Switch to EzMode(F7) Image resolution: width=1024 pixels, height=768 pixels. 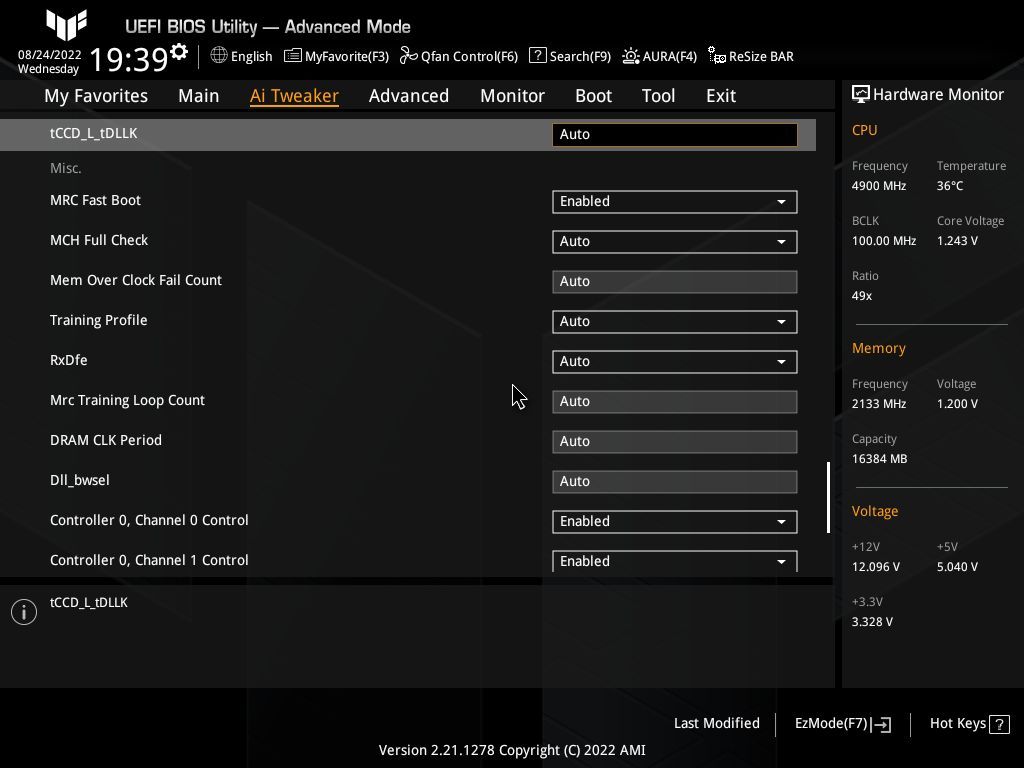coord(843,724)
